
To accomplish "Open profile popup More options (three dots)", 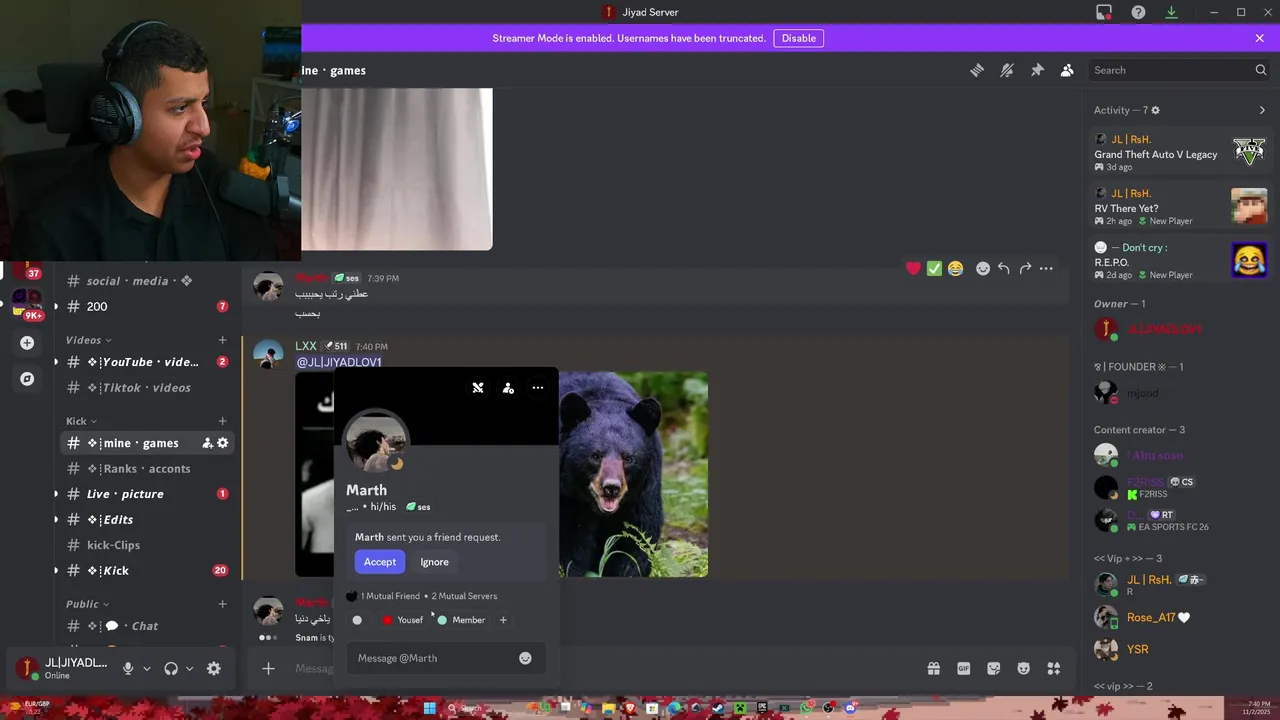I will (x=538, y=388).
